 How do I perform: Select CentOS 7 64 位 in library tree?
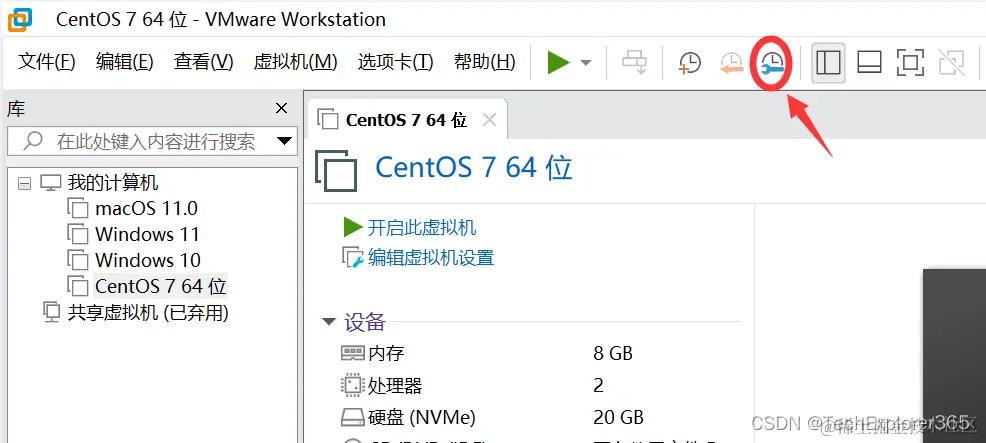pos(160,286)
